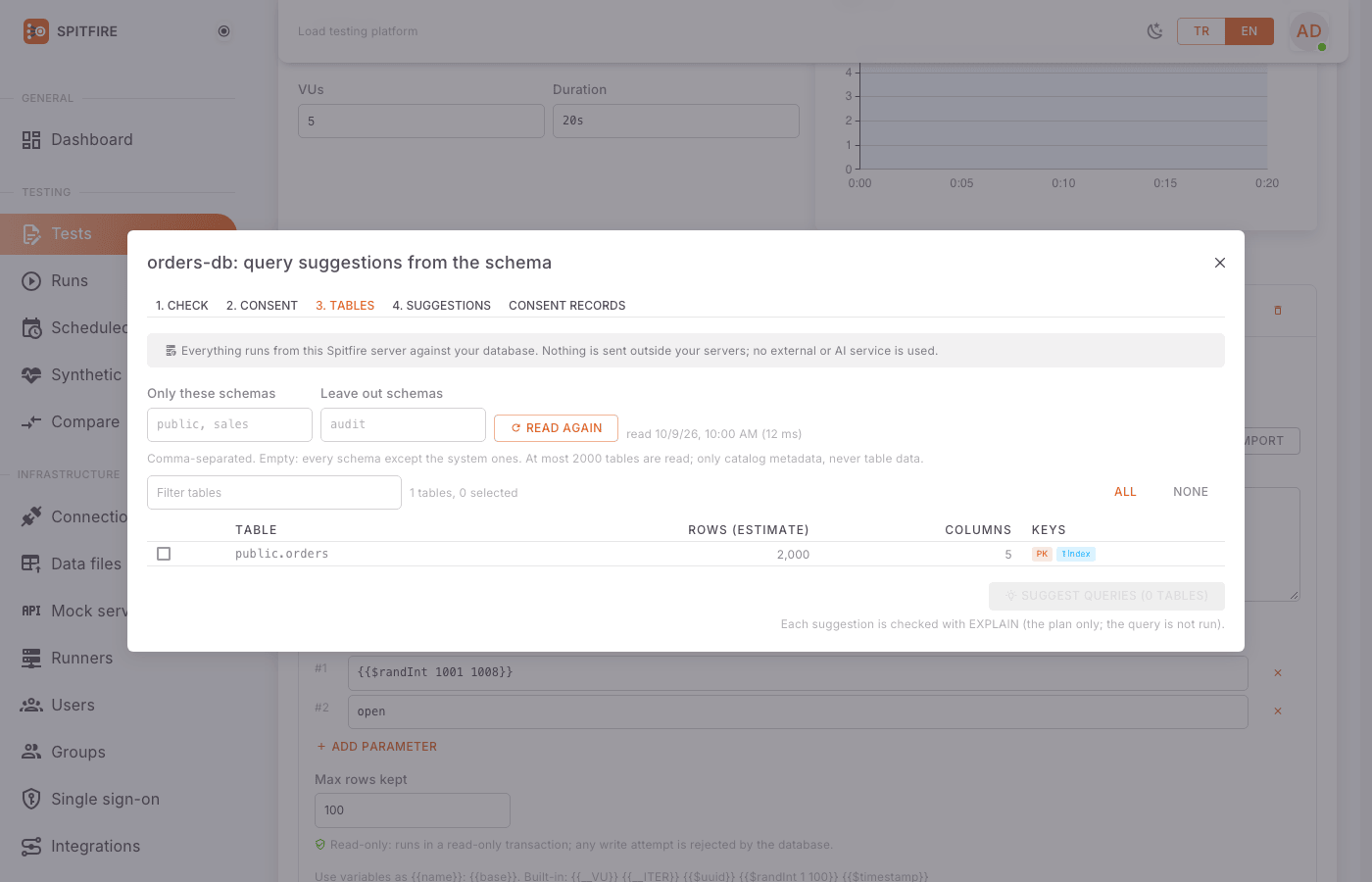Switch language to TR
1372x882 pixels.
click(1201, 31)
